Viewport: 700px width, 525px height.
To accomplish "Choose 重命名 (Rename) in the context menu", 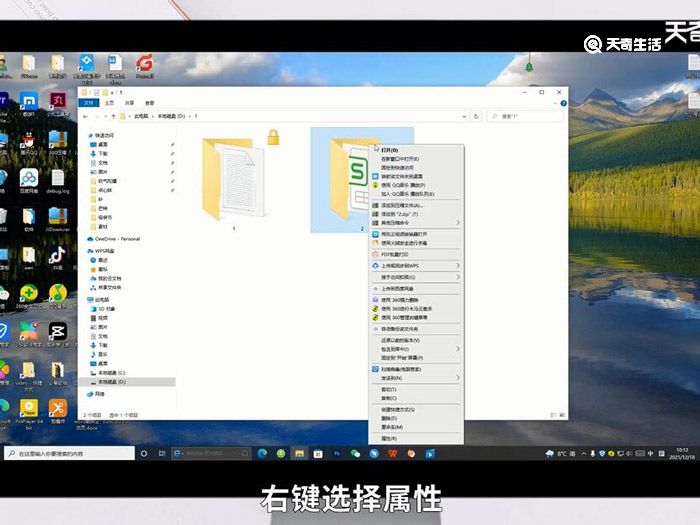I will tap(416, 427).
